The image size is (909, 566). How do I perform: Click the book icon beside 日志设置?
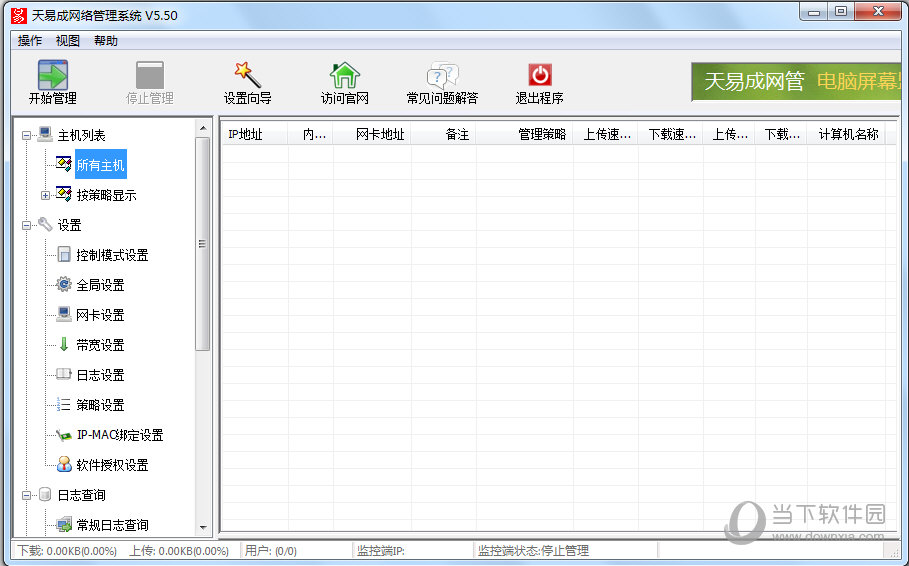(x=64, y=374)
